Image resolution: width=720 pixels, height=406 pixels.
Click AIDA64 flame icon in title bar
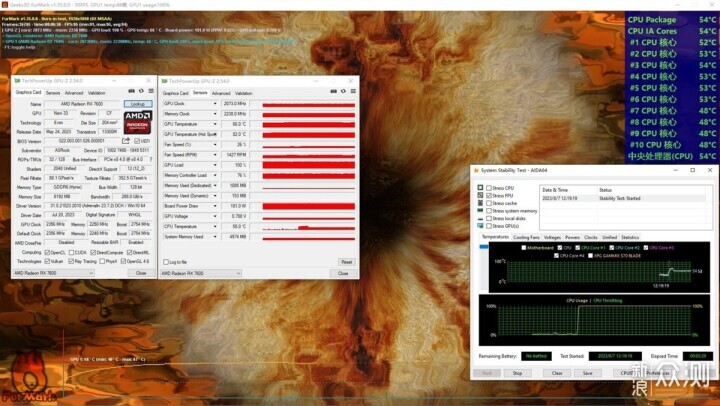click(476, 170)
